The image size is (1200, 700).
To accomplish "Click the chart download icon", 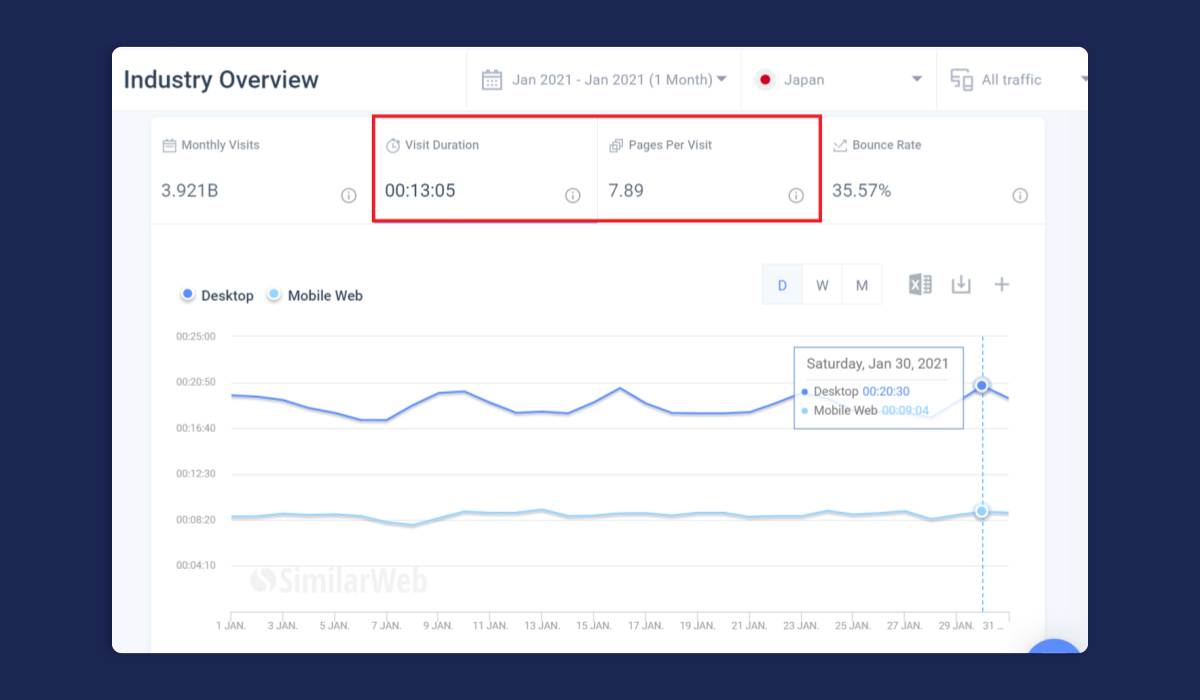I will coord(960,284).
